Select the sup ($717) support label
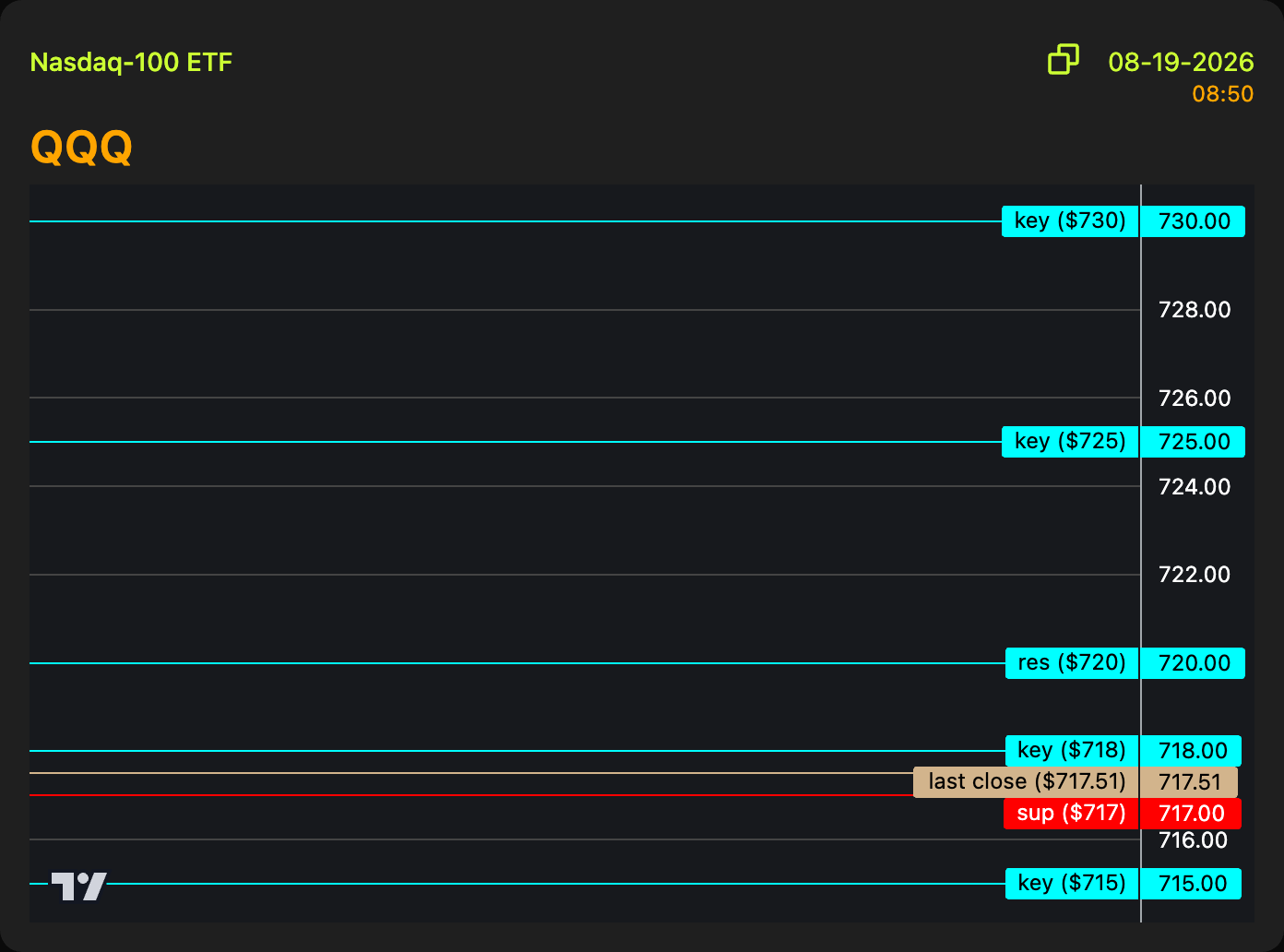The height and width of the screenshot is (952, 1284). point(1071,814)
